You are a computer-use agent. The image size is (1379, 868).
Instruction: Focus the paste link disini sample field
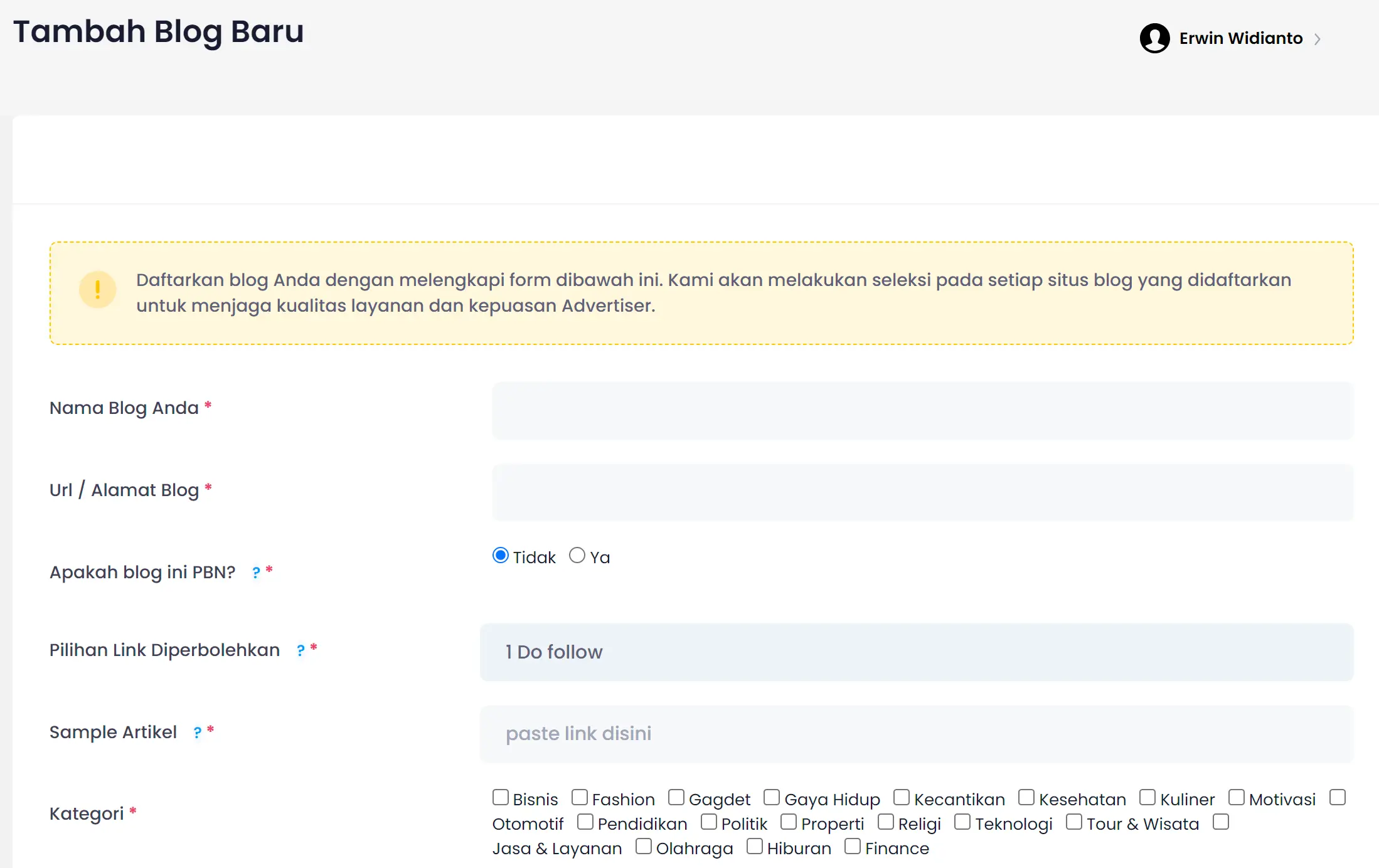click(916, 734)
